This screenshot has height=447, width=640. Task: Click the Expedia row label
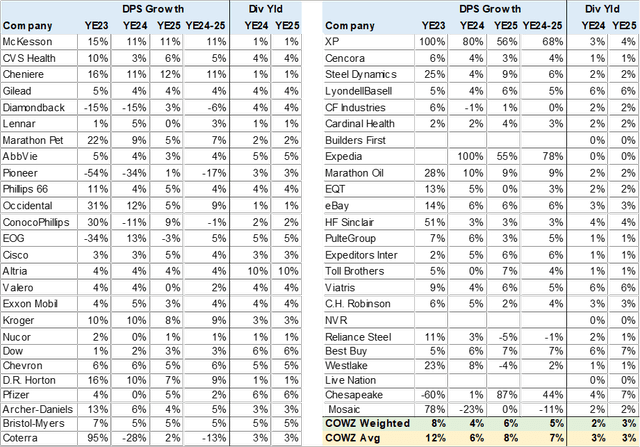click(x=344, y=157)
